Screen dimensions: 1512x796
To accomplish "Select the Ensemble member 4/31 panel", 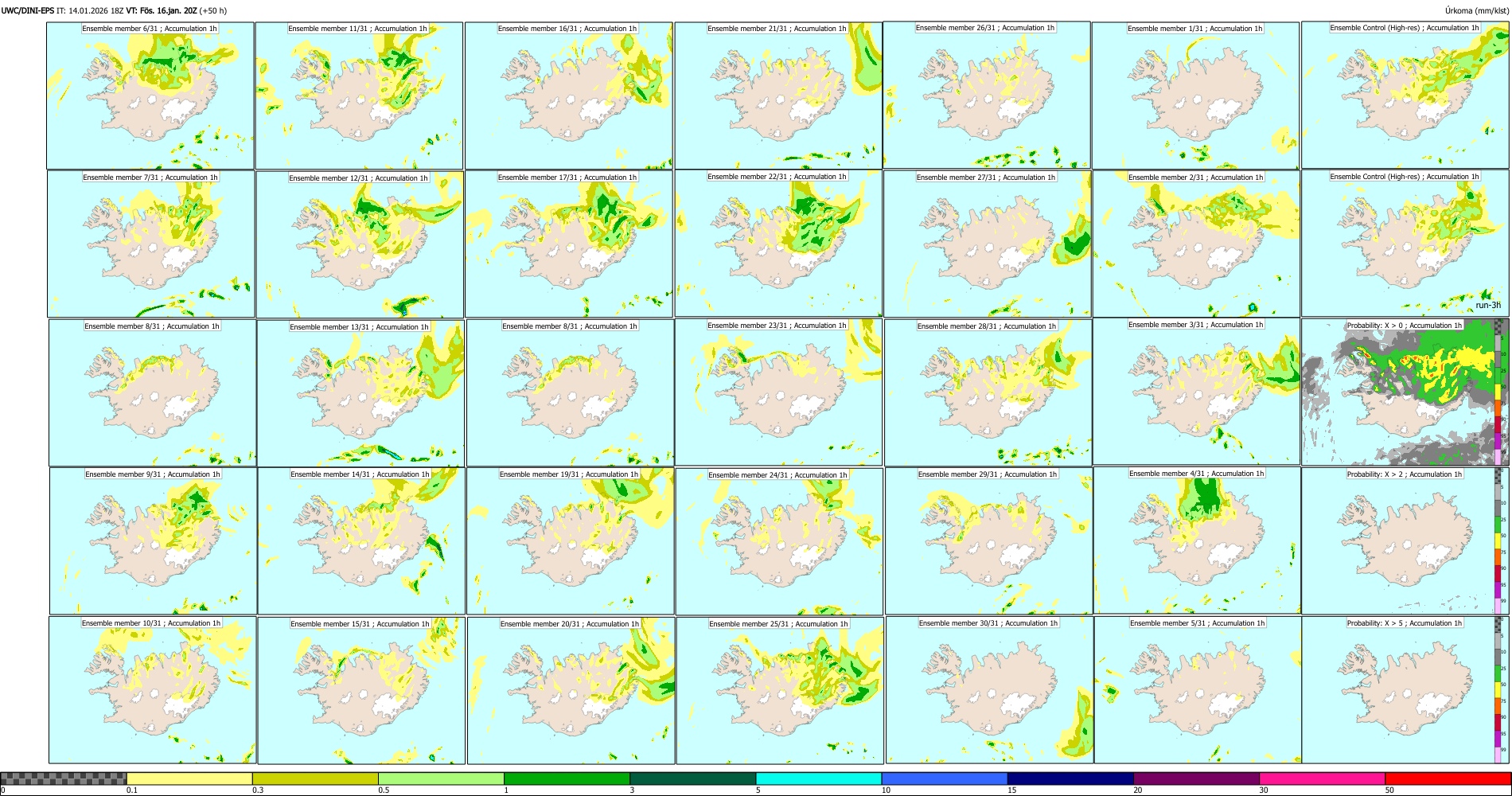I will click(1197, 540).
